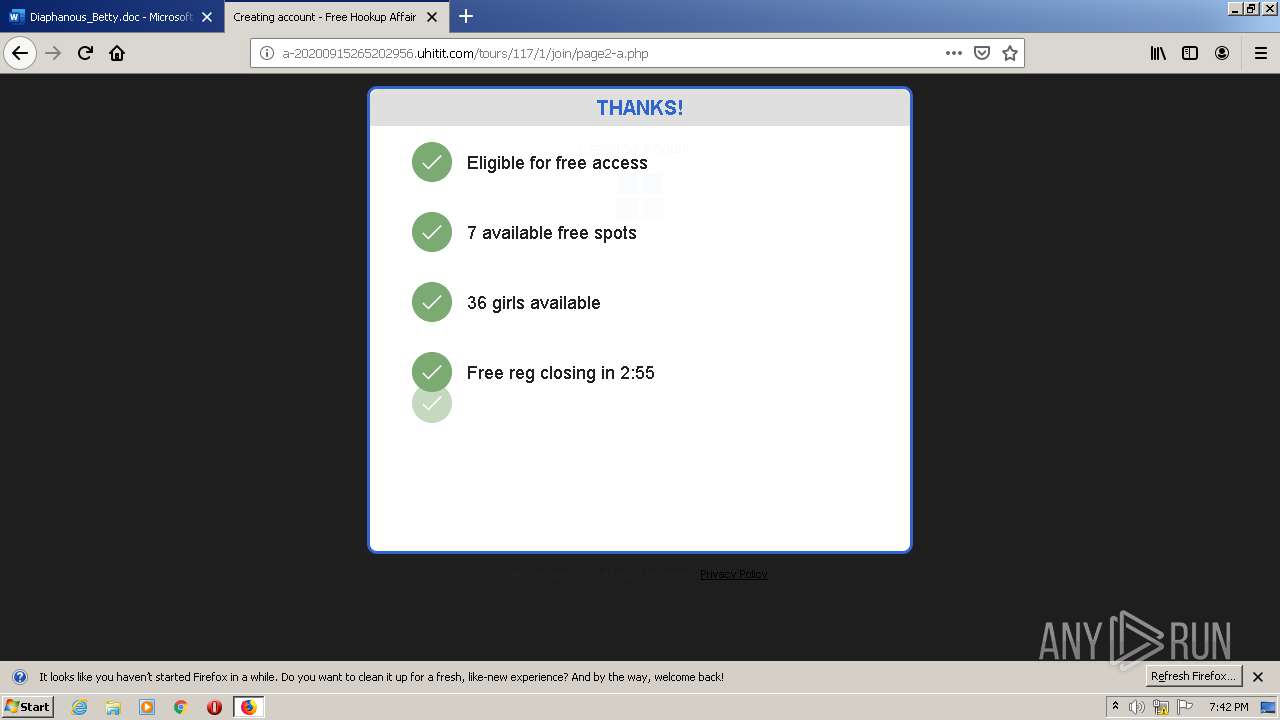This screenshot has width=1280, height=720.
Task: Open the Privacy Policy link
Action: [x=734, y=574]
